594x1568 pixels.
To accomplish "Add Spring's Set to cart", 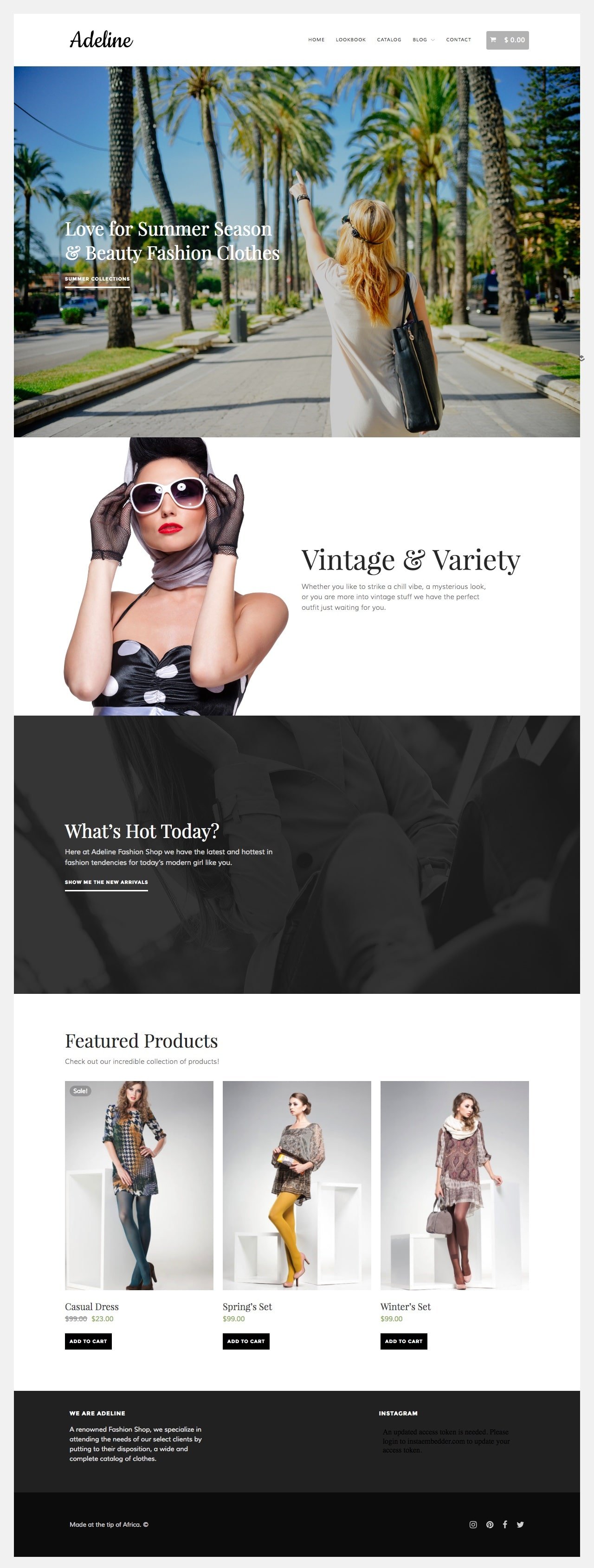I will click(246, 1341).
